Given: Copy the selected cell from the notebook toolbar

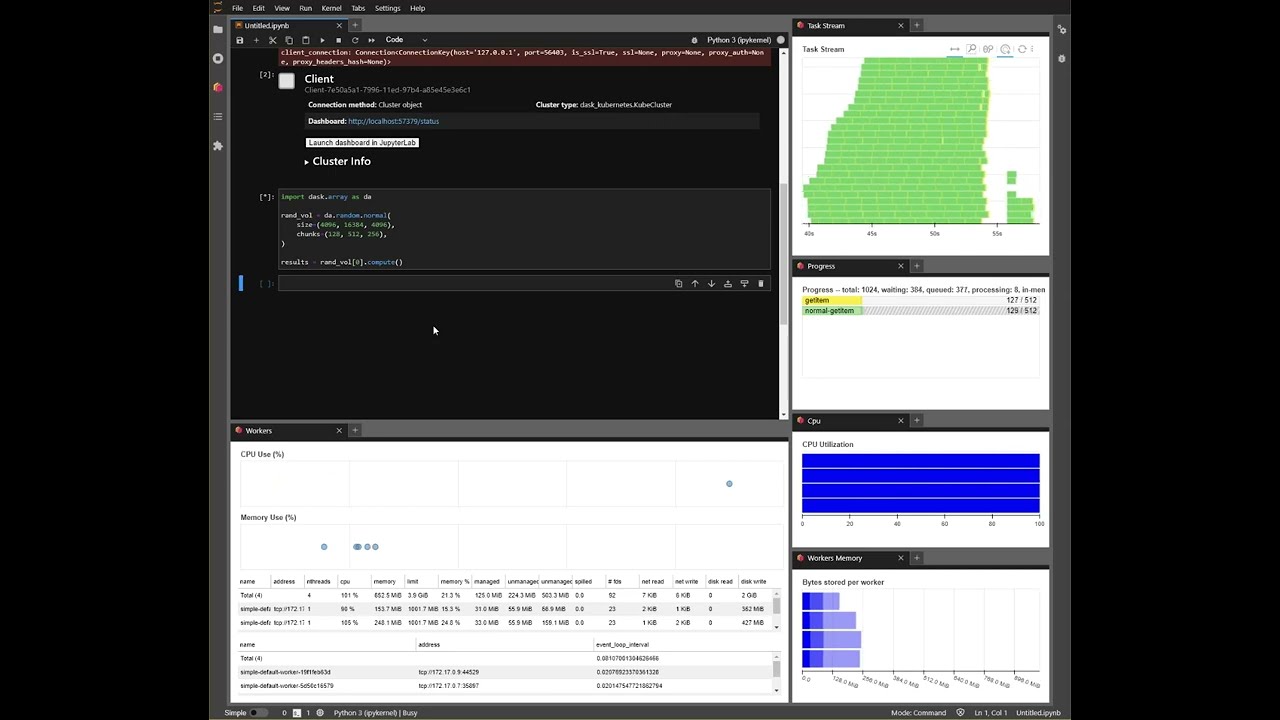Looking at the screenshot, I should pos(289,40).
